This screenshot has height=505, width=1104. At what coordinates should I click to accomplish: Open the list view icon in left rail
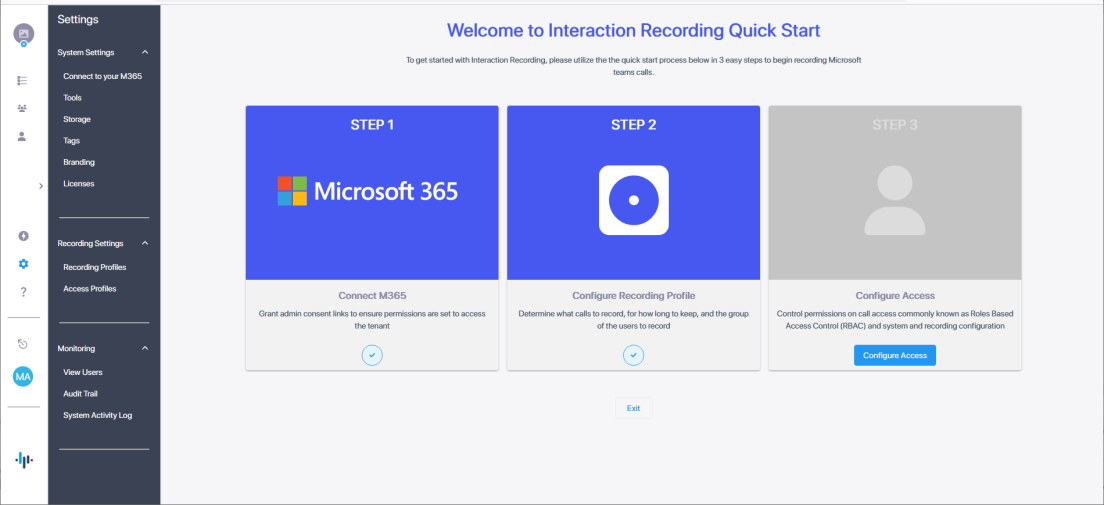click(x=23, y=80)
